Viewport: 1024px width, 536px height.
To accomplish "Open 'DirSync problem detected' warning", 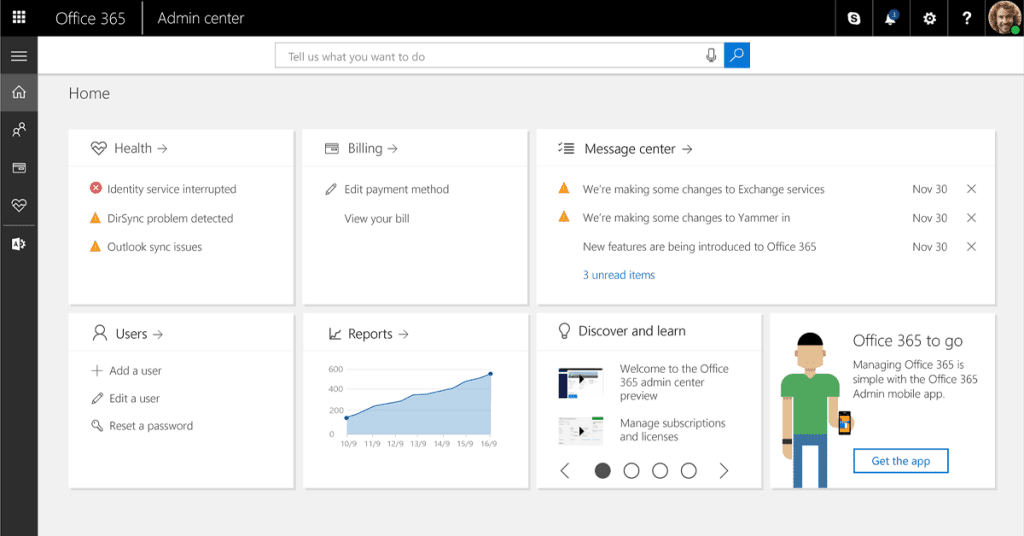I will point(170,219).
